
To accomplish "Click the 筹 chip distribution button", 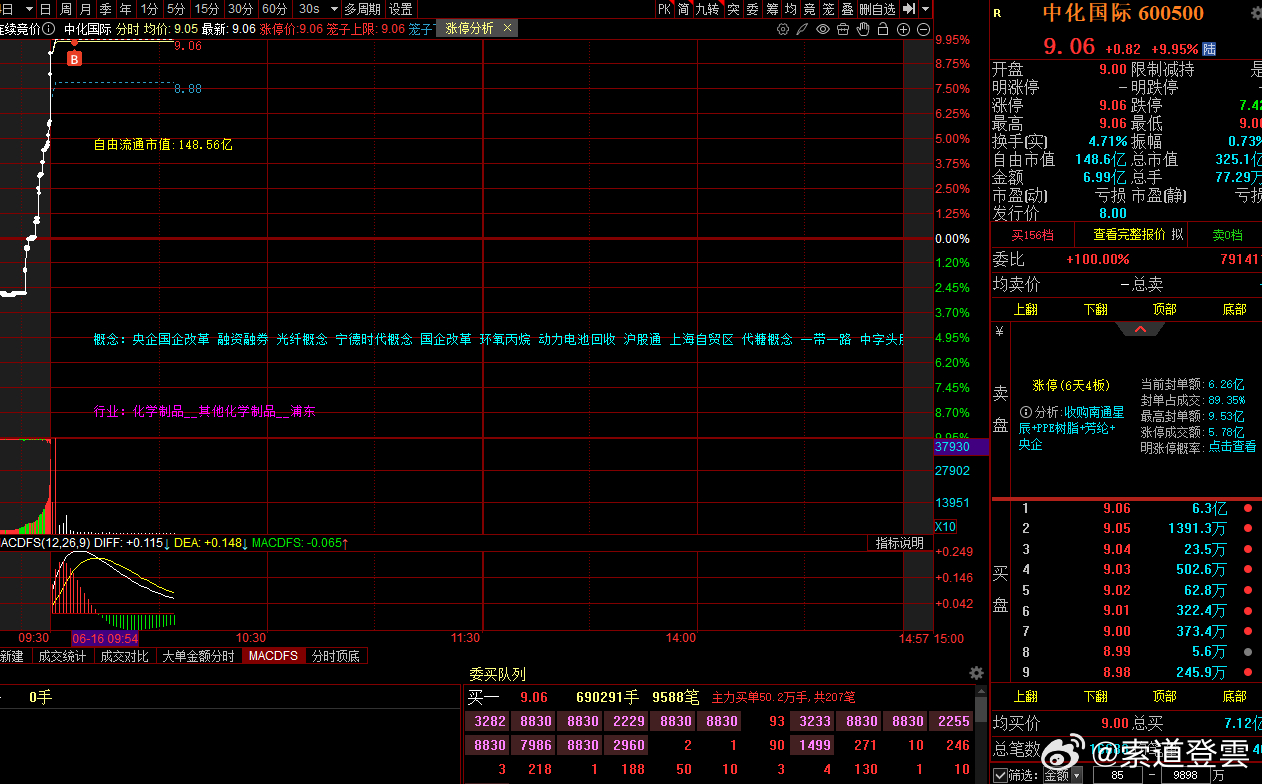I will click(772, 9).
